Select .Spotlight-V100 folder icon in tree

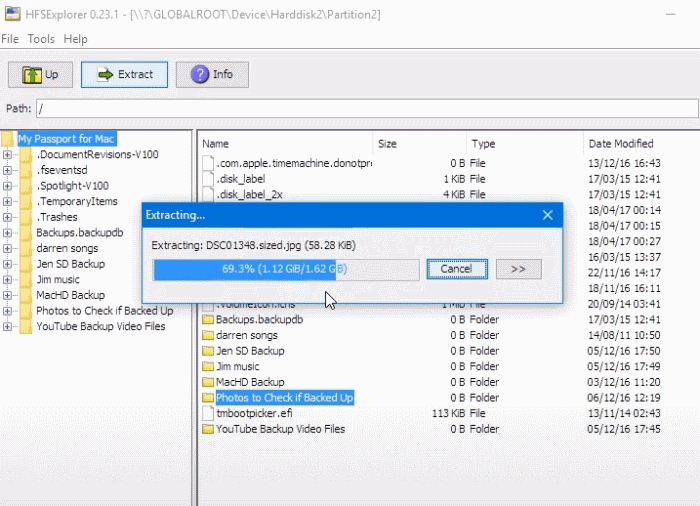[x=26, y=186]
